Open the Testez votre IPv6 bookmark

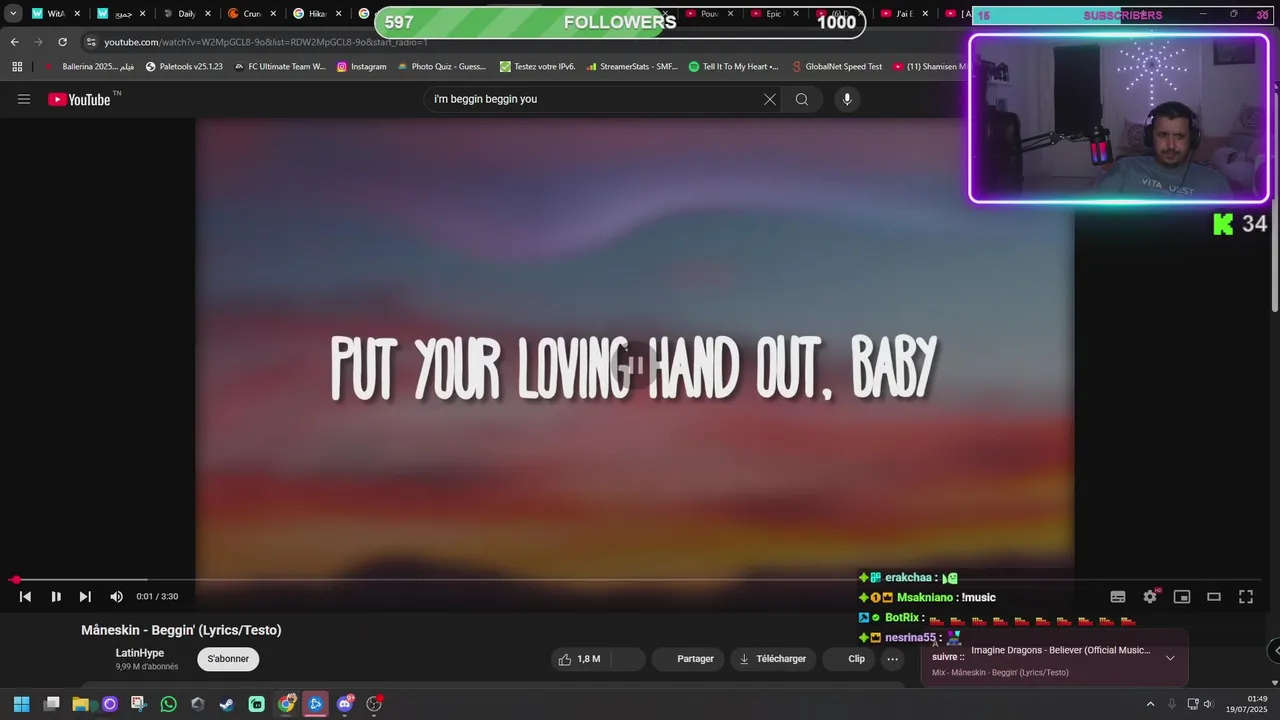coord(537,67)
